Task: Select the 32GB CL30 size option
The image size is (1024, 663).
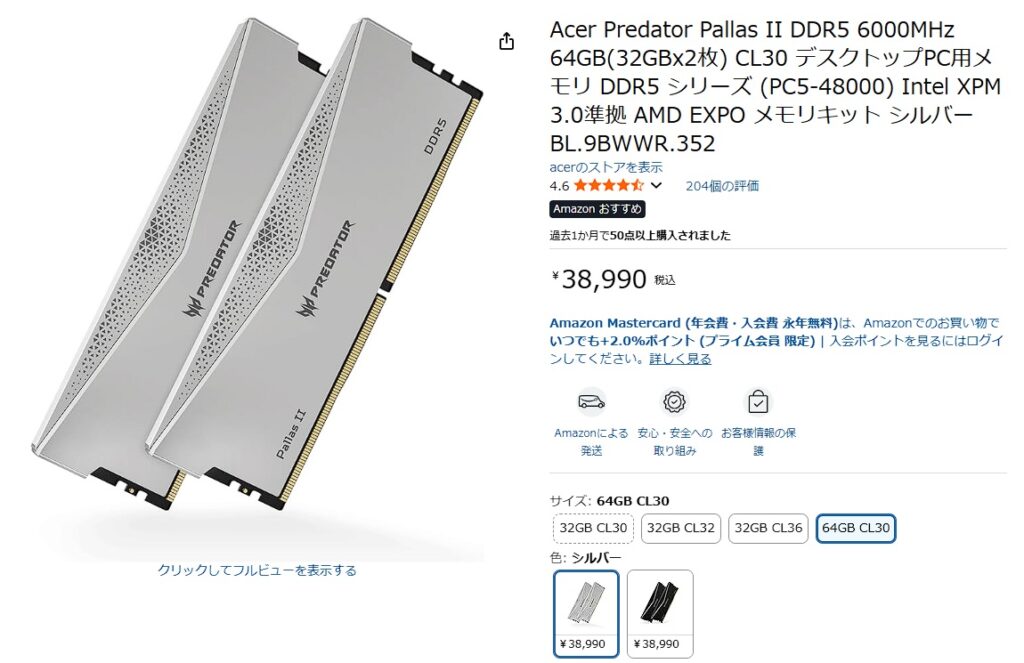Action: click(x=593, y=528)
